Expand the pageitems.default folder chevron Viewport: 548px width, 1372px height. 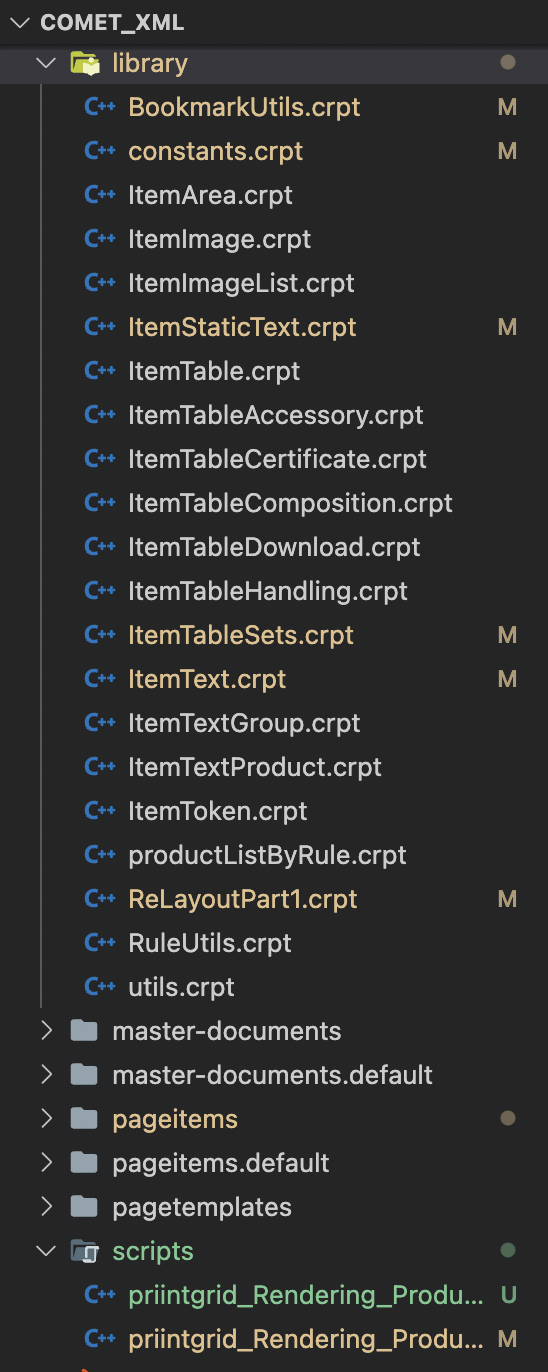pos(45,1163)
